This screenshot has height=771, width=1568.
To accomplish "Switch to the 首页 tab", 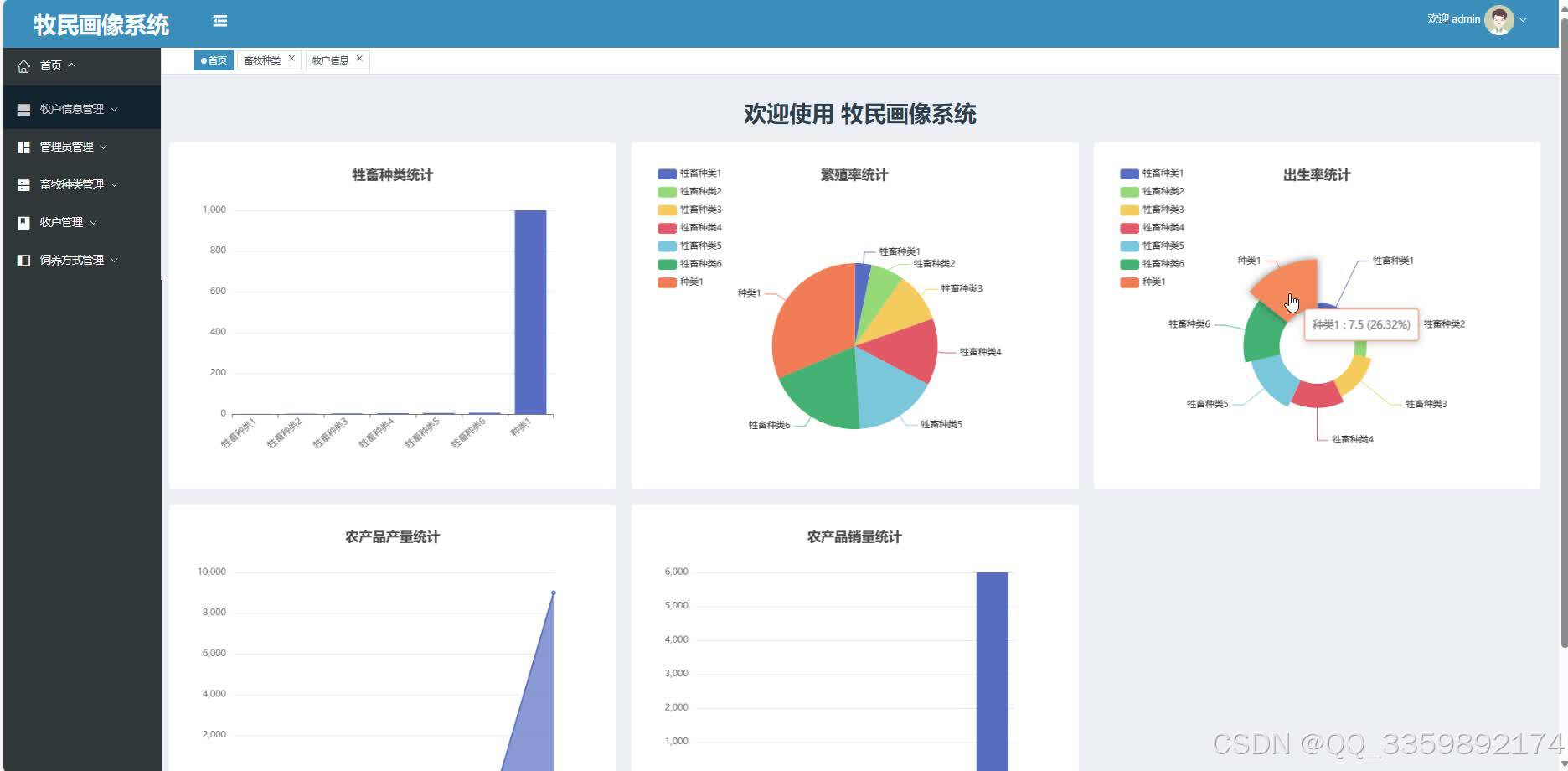I will (214, 60).
